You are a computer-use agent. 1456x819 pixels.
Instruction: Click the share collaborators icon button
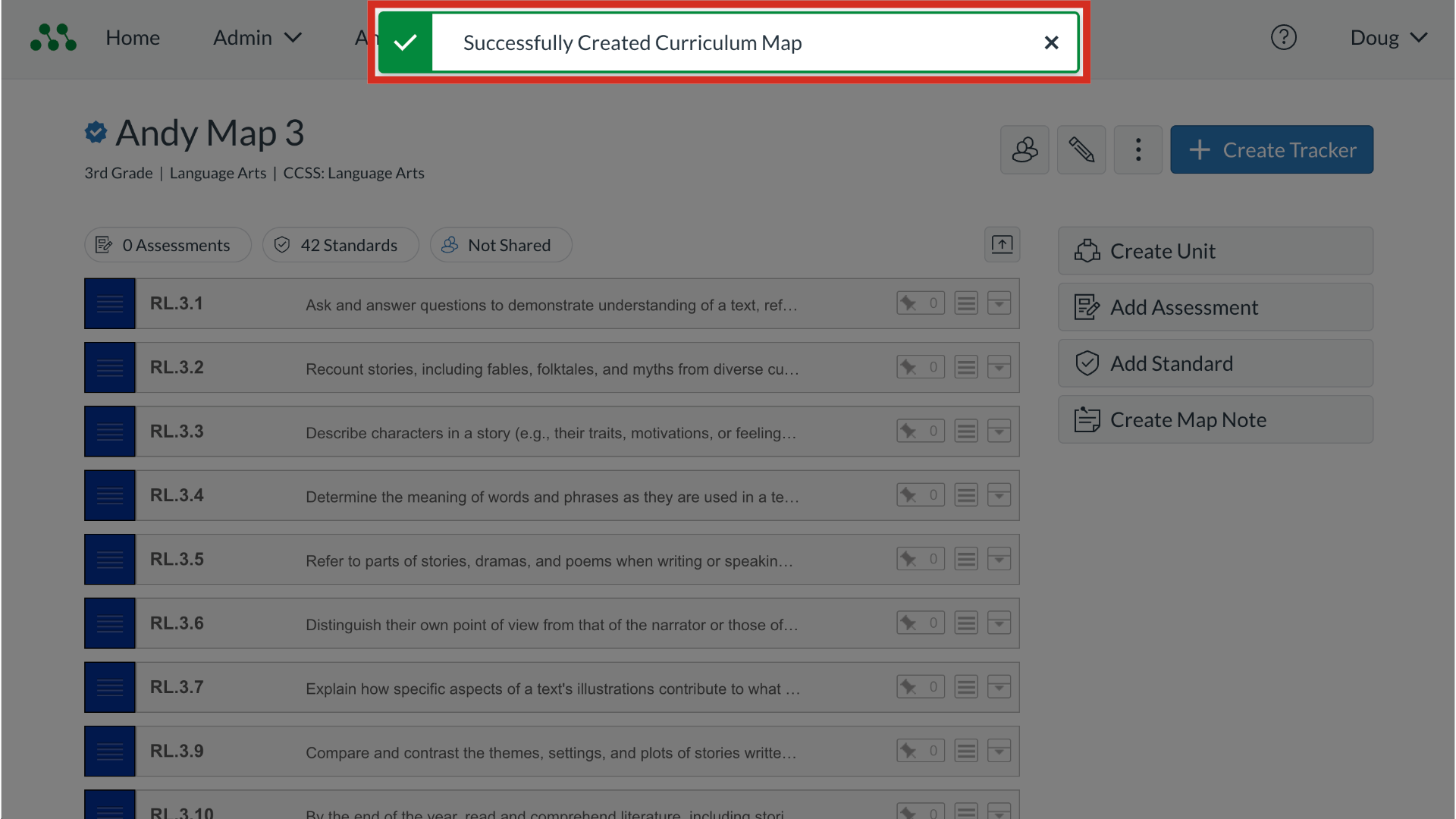click(x=1024, y=149)
